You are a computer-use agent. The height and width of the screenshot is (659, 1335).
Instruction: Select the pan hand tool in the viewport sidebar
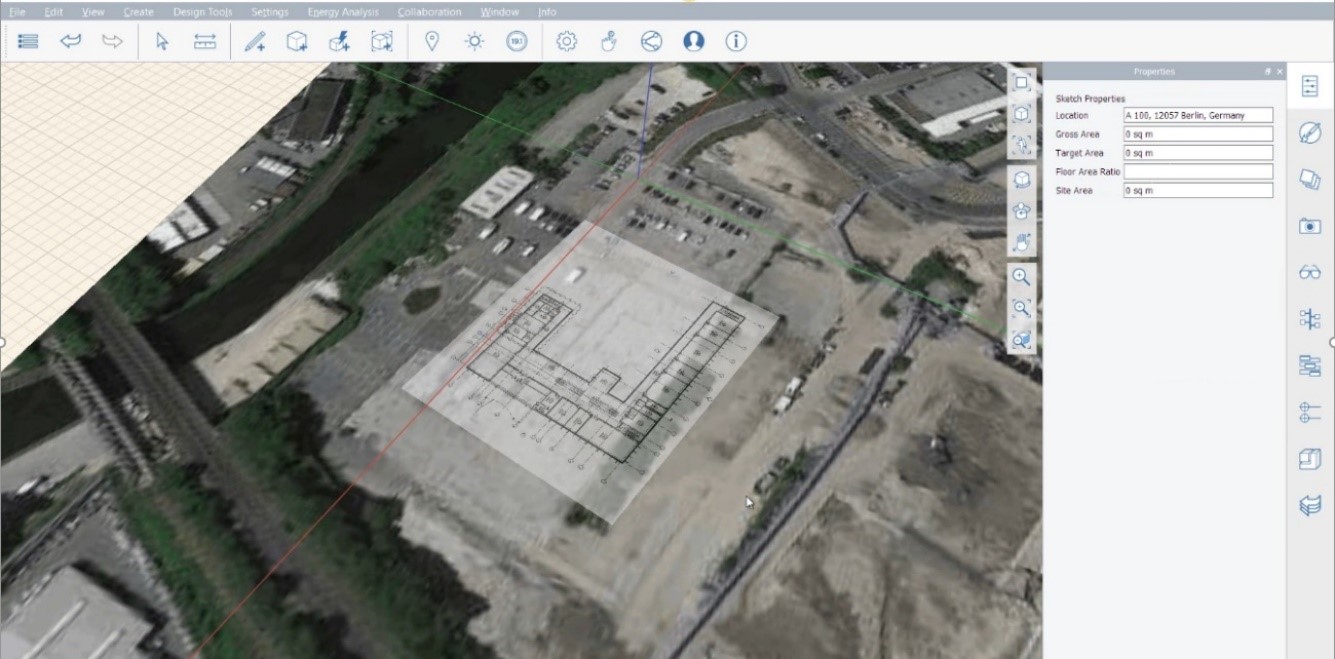(1022, 243)
